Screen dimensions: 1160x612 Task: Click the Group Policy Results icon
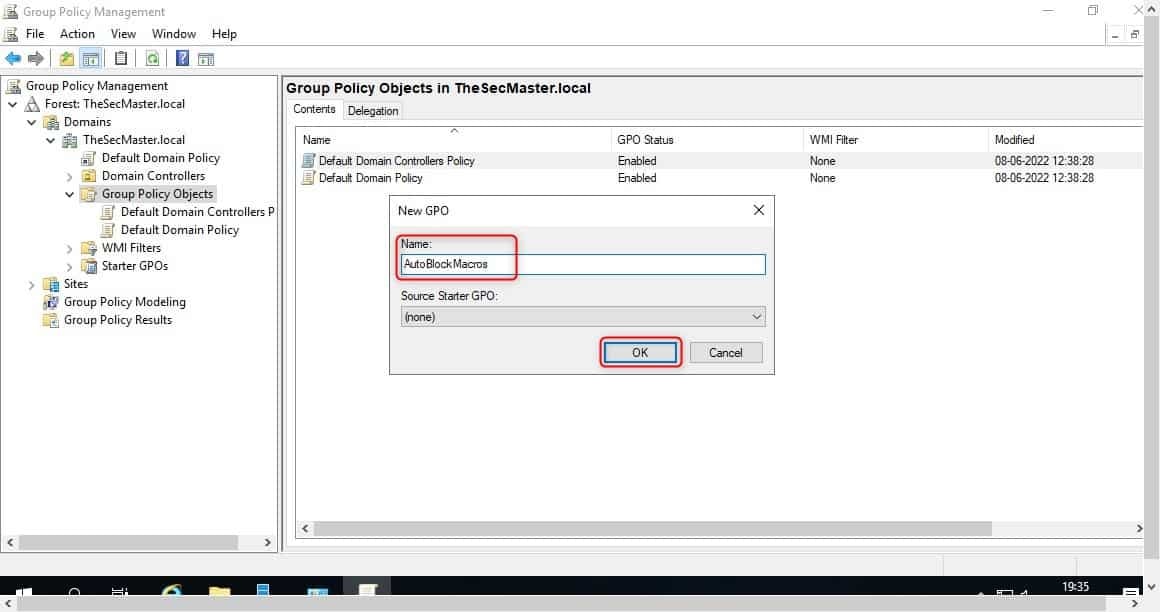tap(51, 320)
